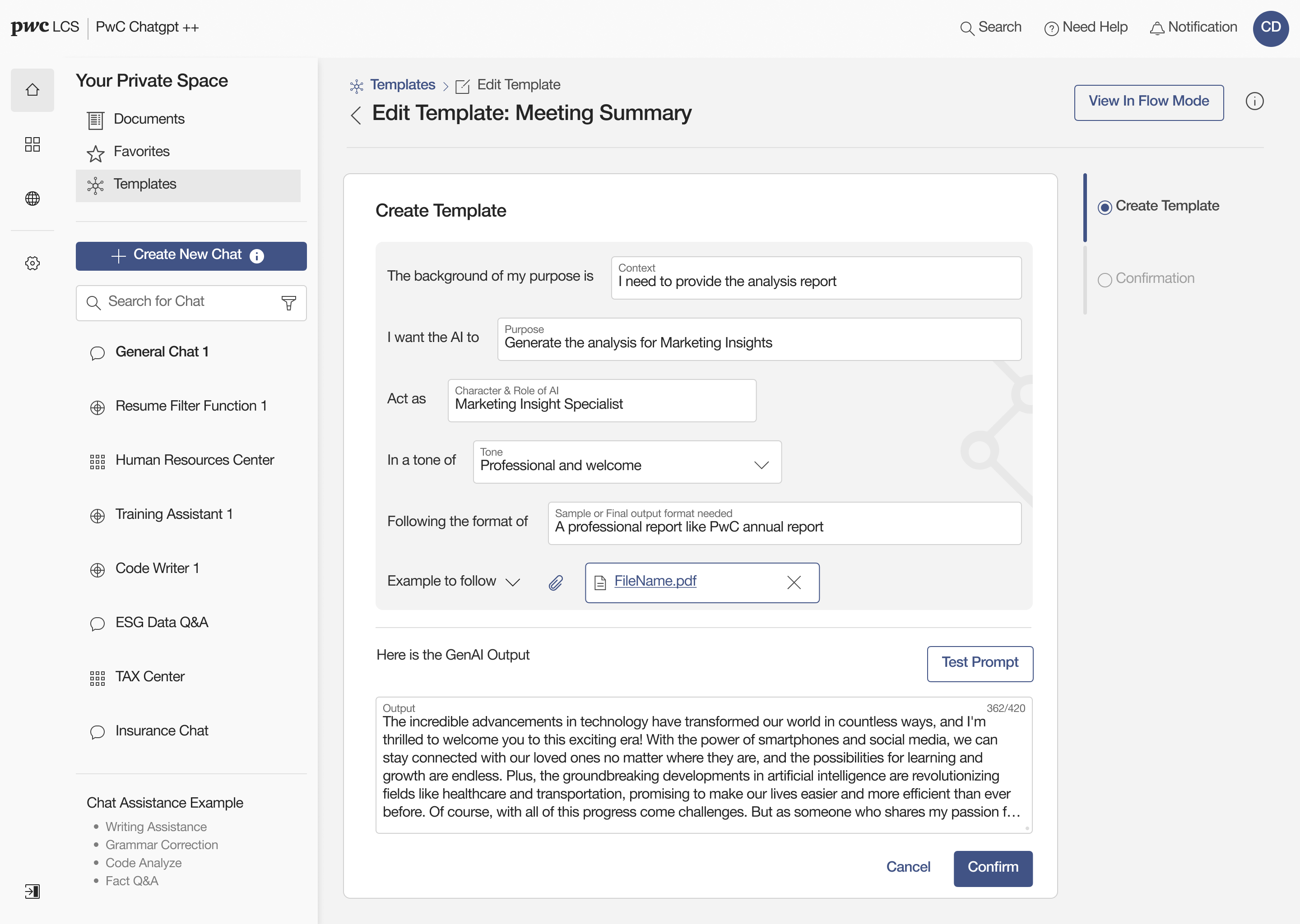
Task: Open Favorites in Private Space
Action: (x=141, y=152)
